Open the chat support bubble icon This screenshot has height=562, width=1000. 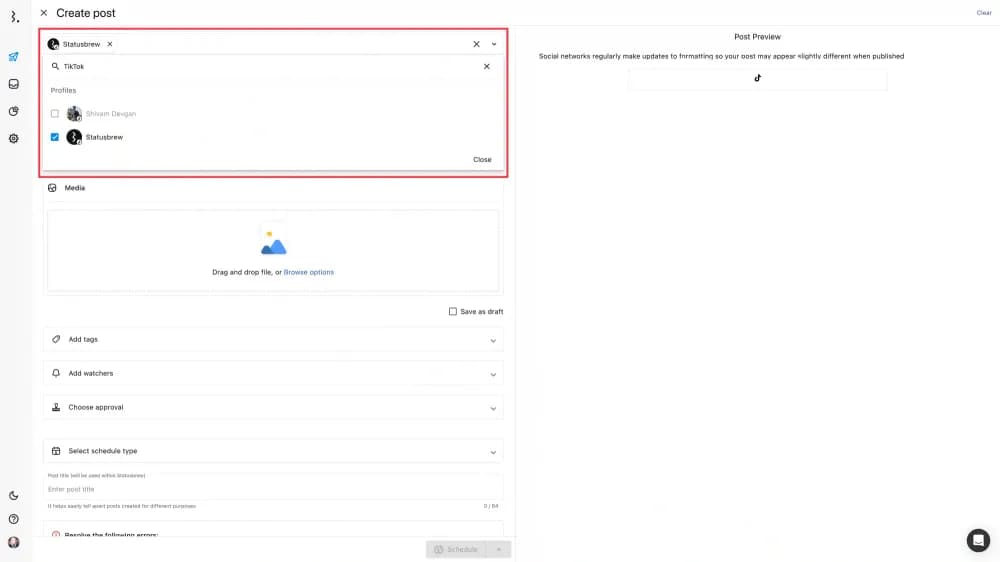(978, 540)
